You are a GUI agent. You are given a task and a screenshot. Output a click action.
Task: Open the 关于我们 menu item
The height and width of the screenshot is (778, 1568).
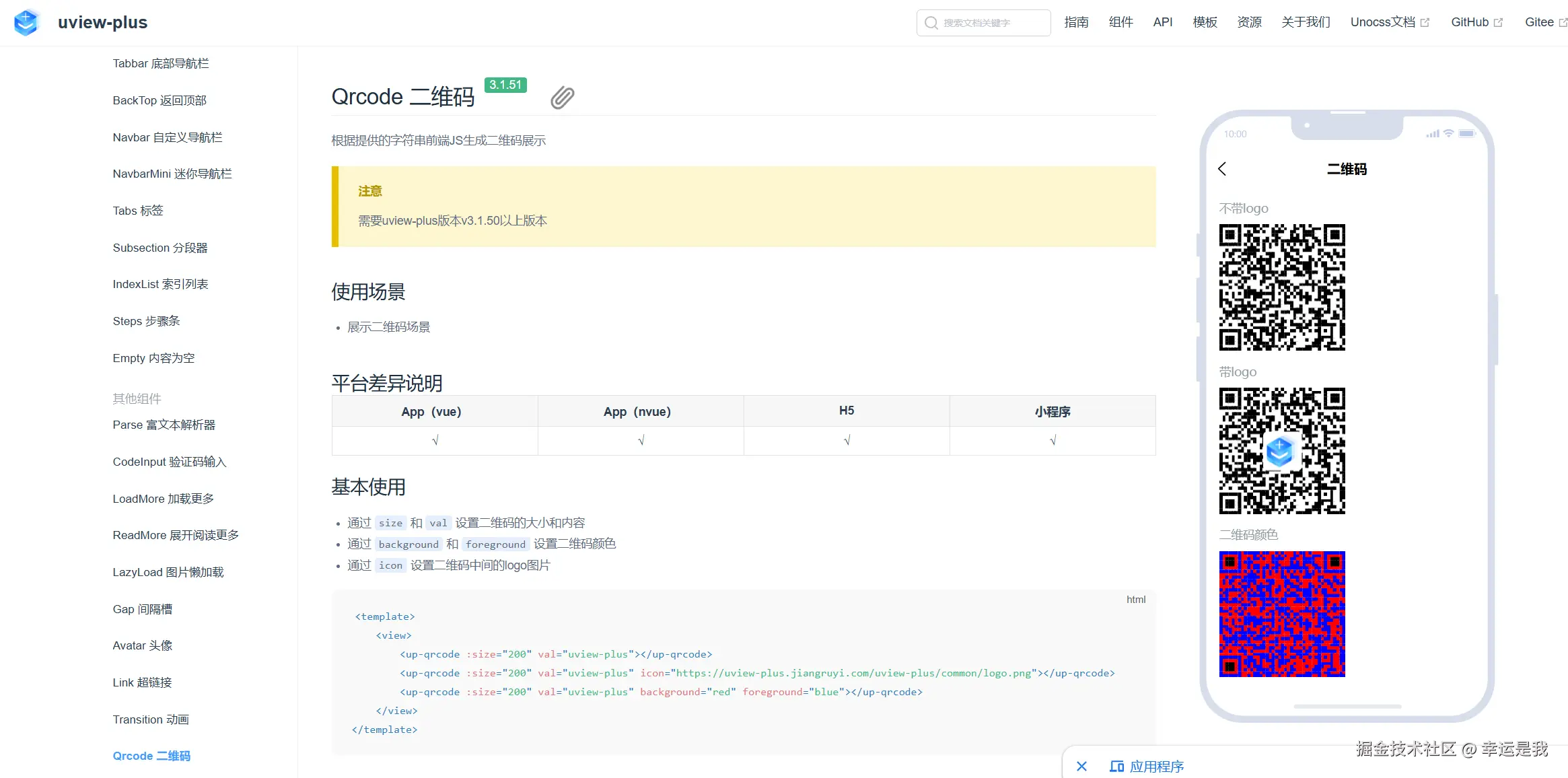(x=1306, y=22)
